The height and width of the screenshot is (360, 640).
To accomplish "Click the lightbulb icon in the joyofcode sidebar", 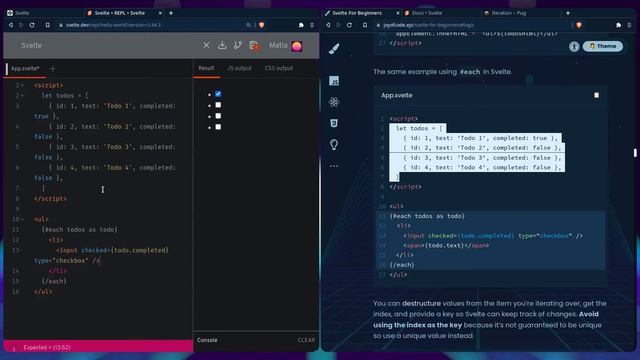I will click(x=334, y=144).
